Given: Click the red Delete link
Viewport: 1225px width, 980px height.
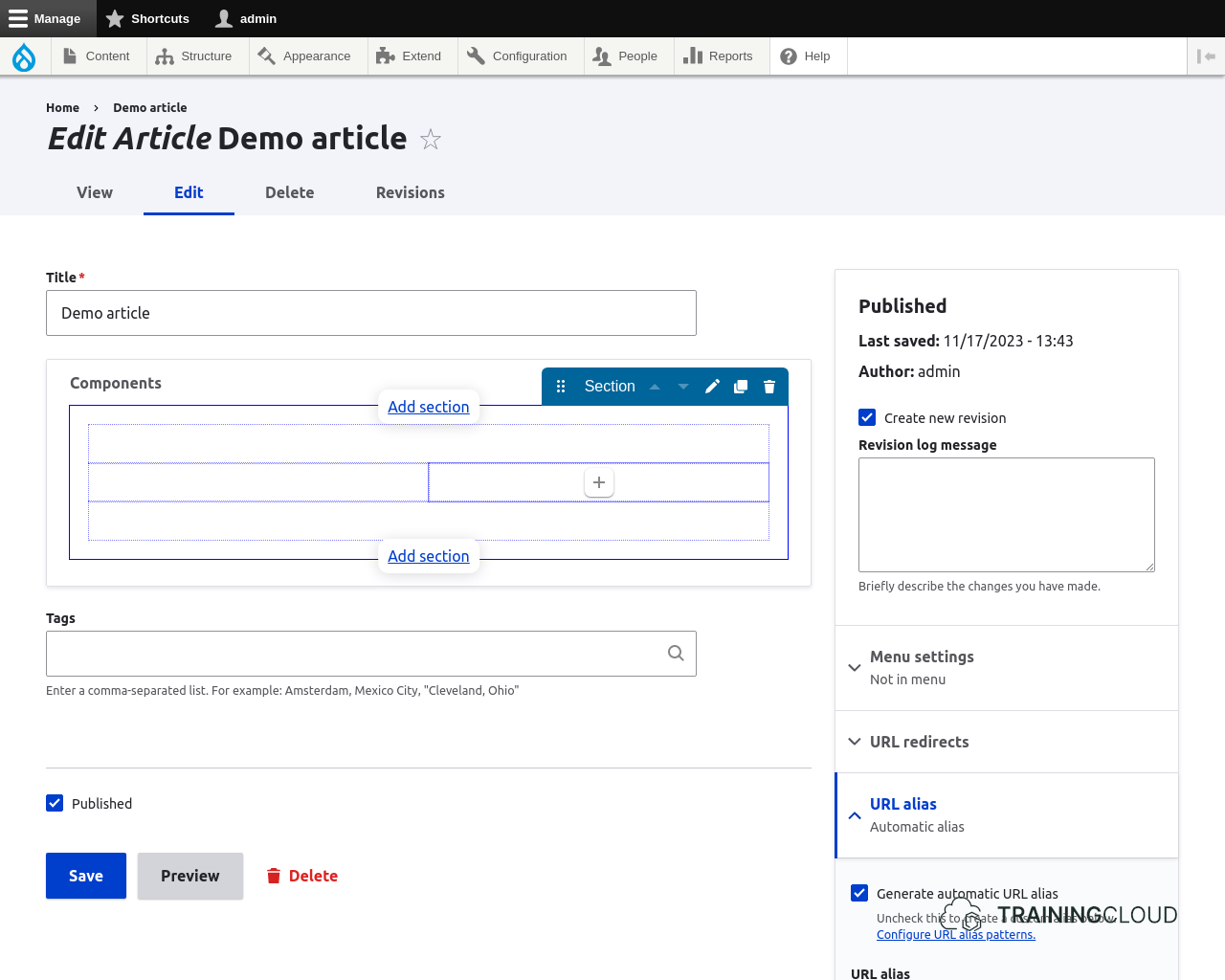Looking at the screenshot, I should pyautogui.click(x=301, y=876).
